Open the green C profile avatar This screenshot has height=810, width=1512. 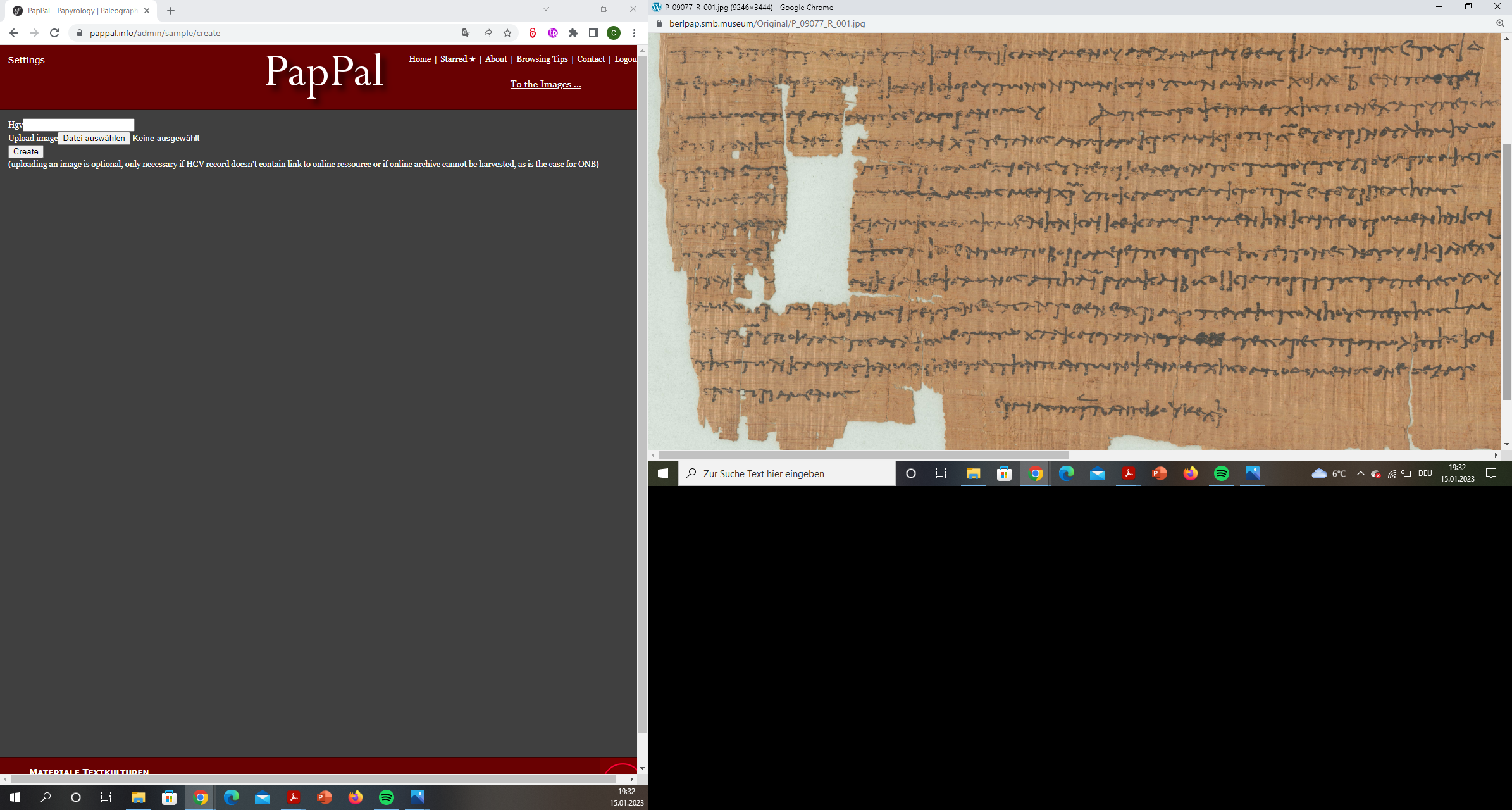(x=614, y=33)
